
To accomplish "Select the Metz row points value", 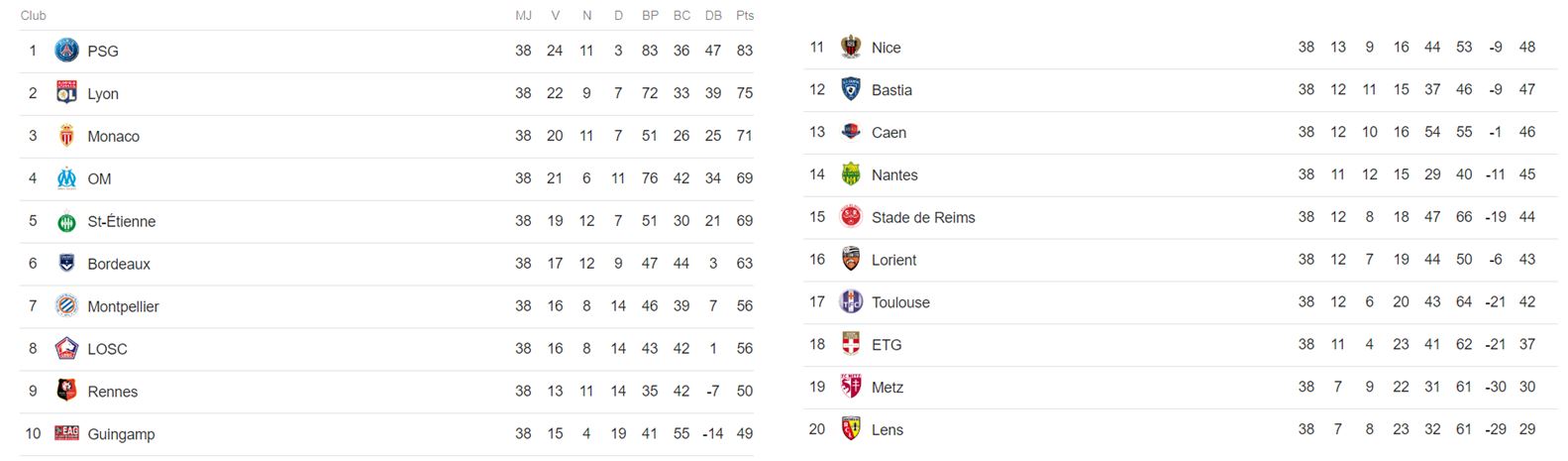I will [1527, 387].
